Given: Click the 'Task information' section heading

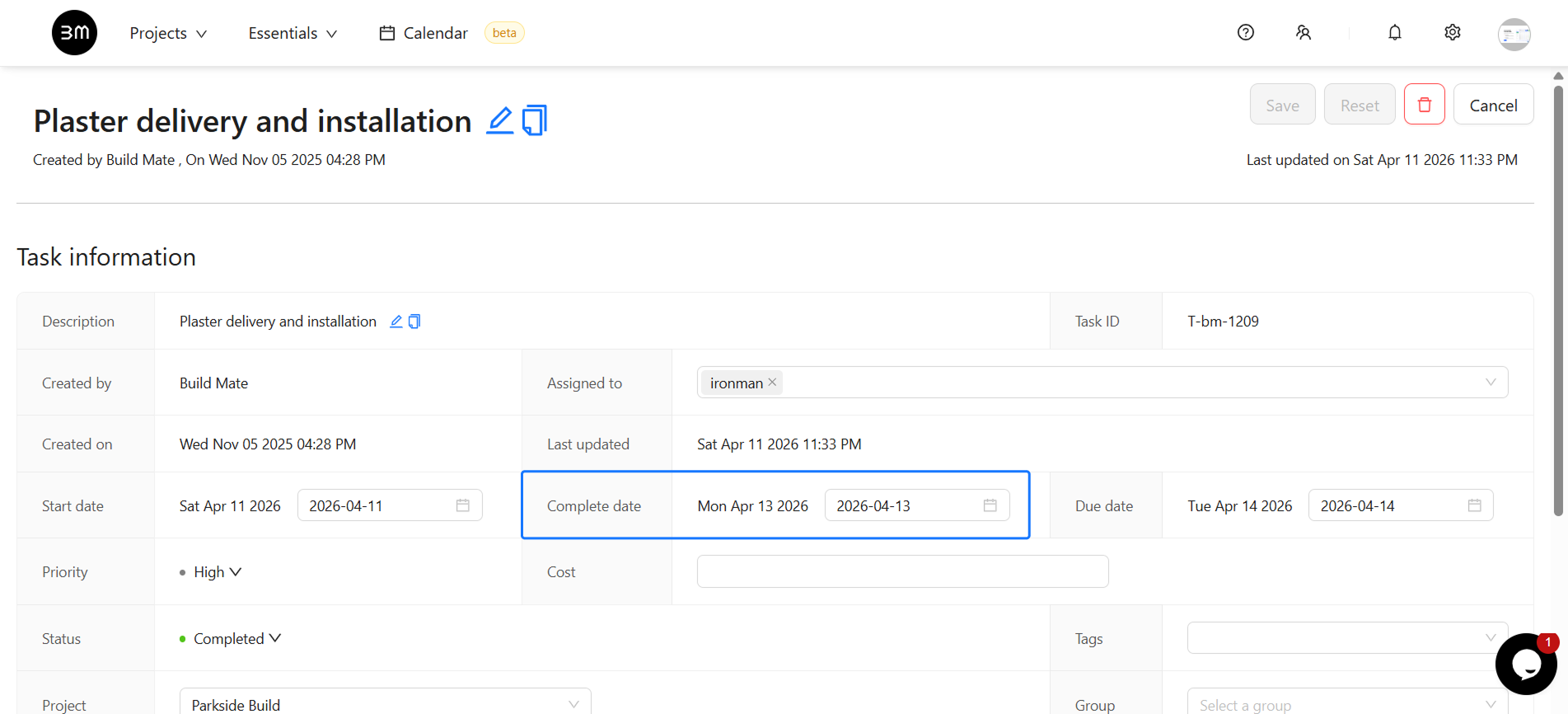Looking at the screenshot, I should click(x=106, y=257).
